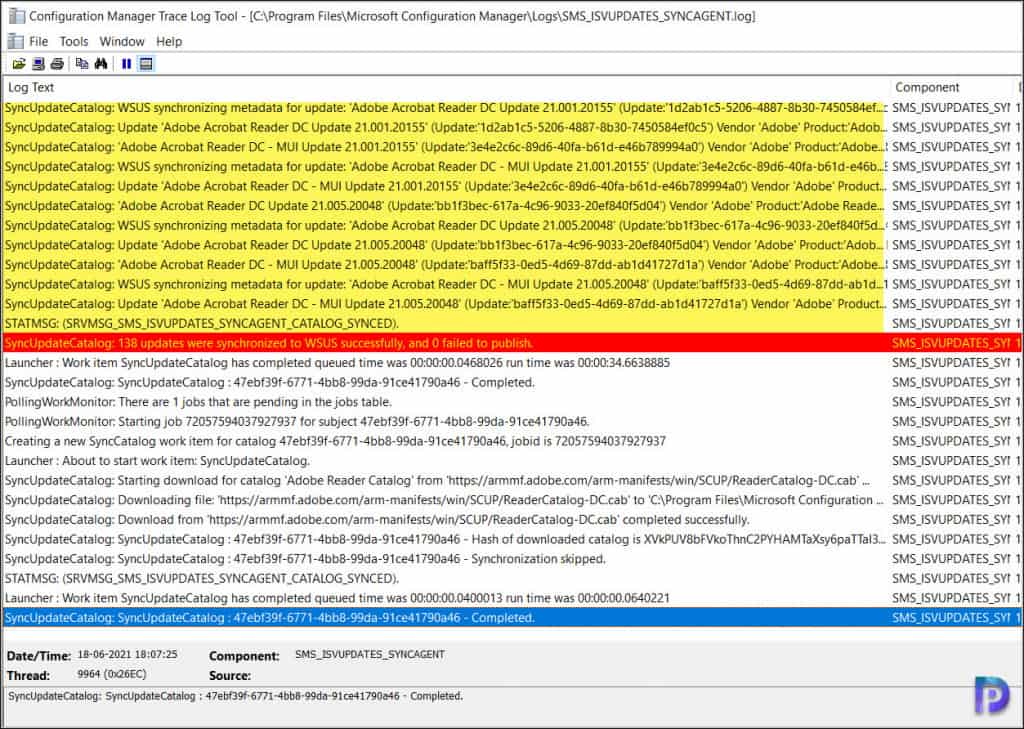
Task: Click the Print toolbar icon
Action: tap(57, 63)
